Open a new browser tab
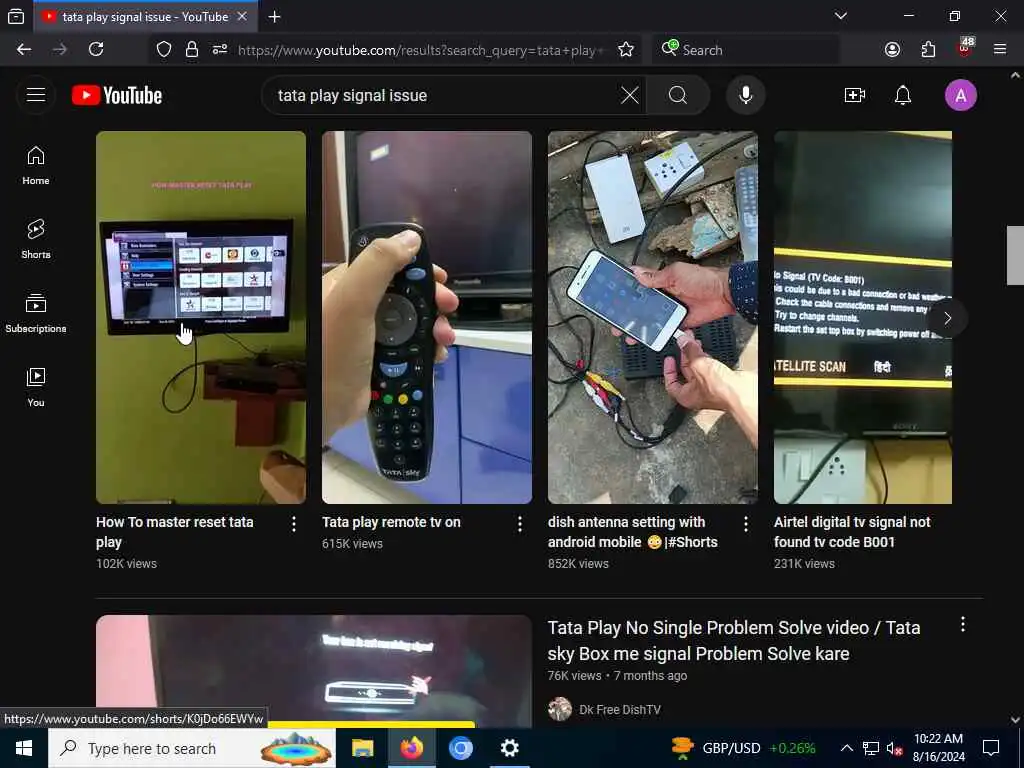Viewport: 1024px width, 768px height. tap(274, 17)
